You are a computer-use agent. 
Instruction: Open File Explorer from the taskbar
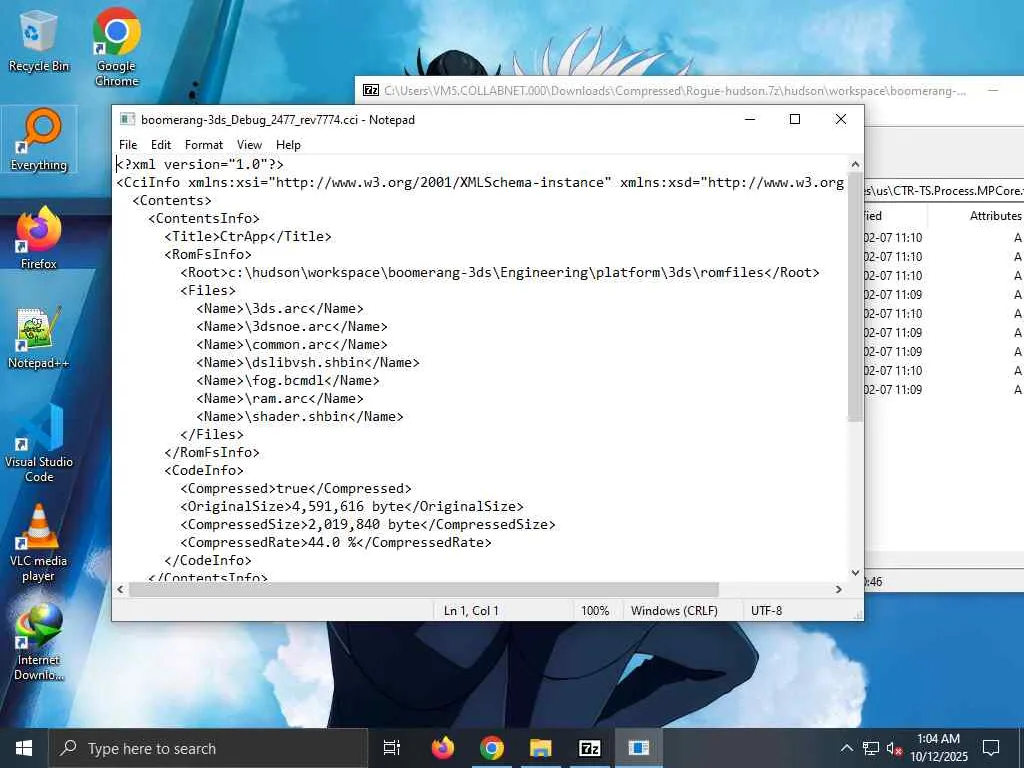541,748
